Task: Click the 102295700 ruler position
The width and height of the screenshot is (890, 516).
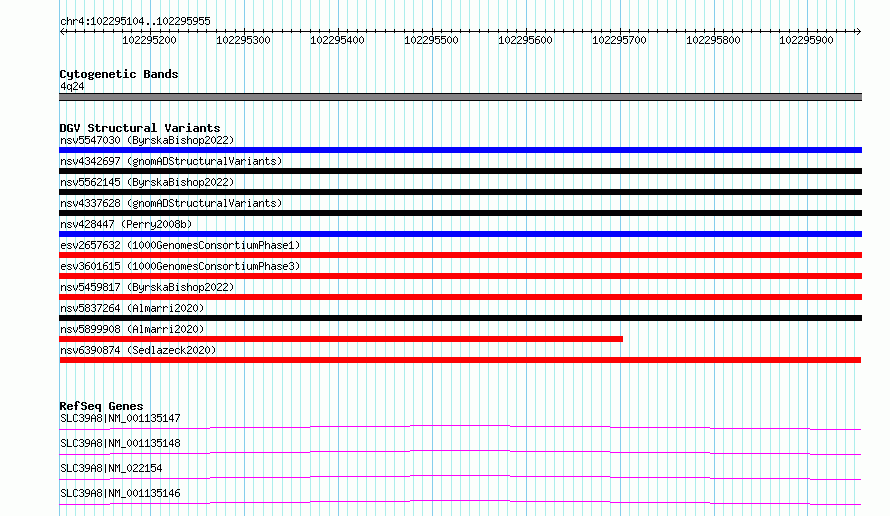Action: tap(619, 40)
